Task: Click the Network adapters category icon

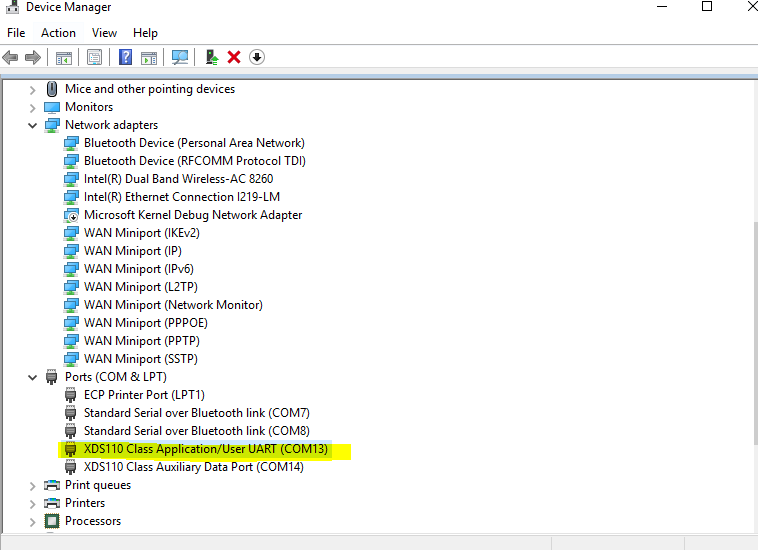Action: pyautogui.click(x=52, y=125)
